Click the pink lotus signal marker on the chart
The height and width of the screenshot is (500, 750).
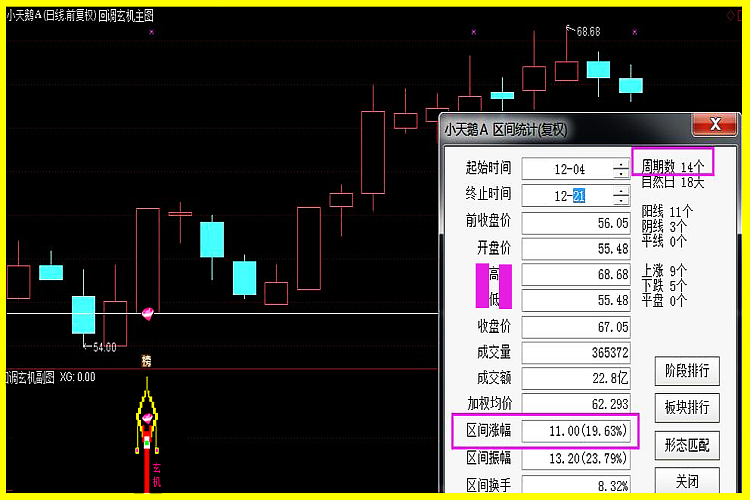tap(148, 313)
